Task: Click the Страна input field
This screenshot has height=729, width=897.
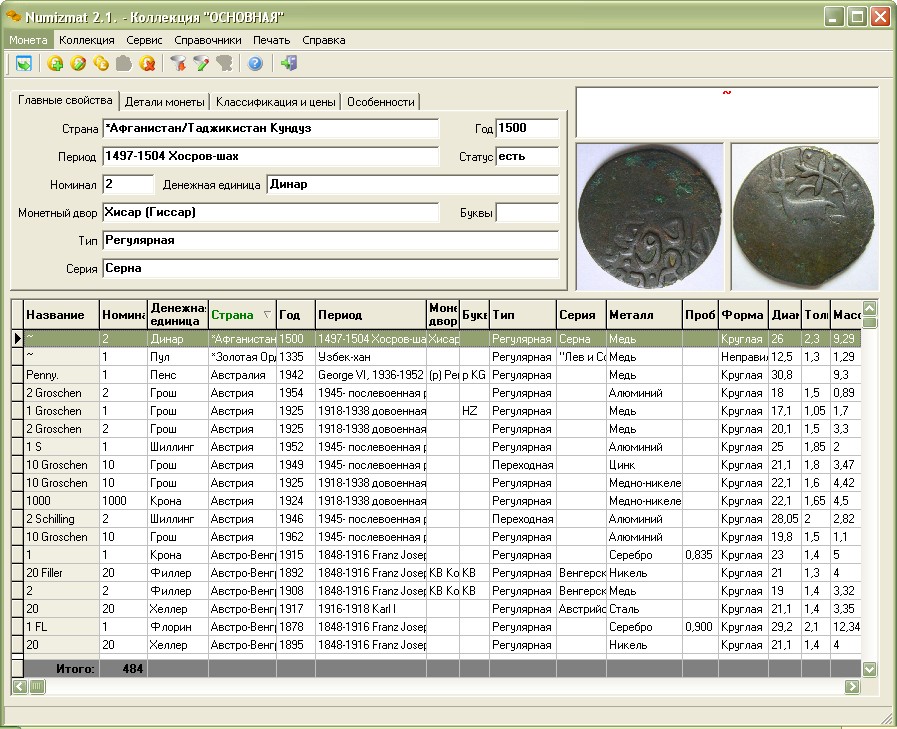Action: 271,128
